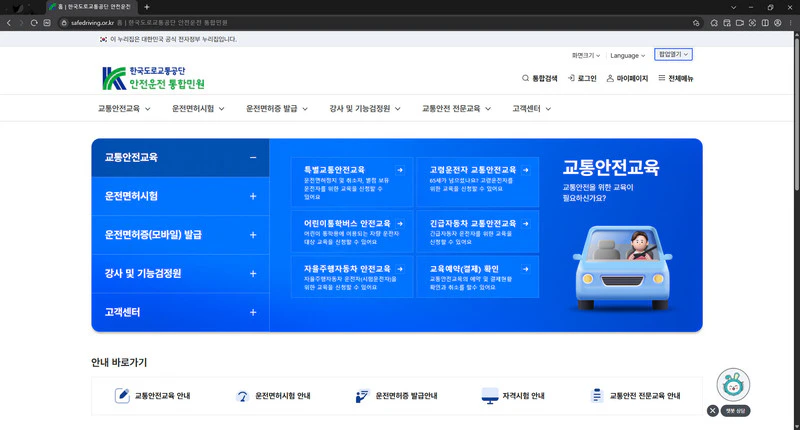The width and height of the screenshot is (800, 430).
Task: Expand the 고객센터 navigation menu
Action: (532, 109)
